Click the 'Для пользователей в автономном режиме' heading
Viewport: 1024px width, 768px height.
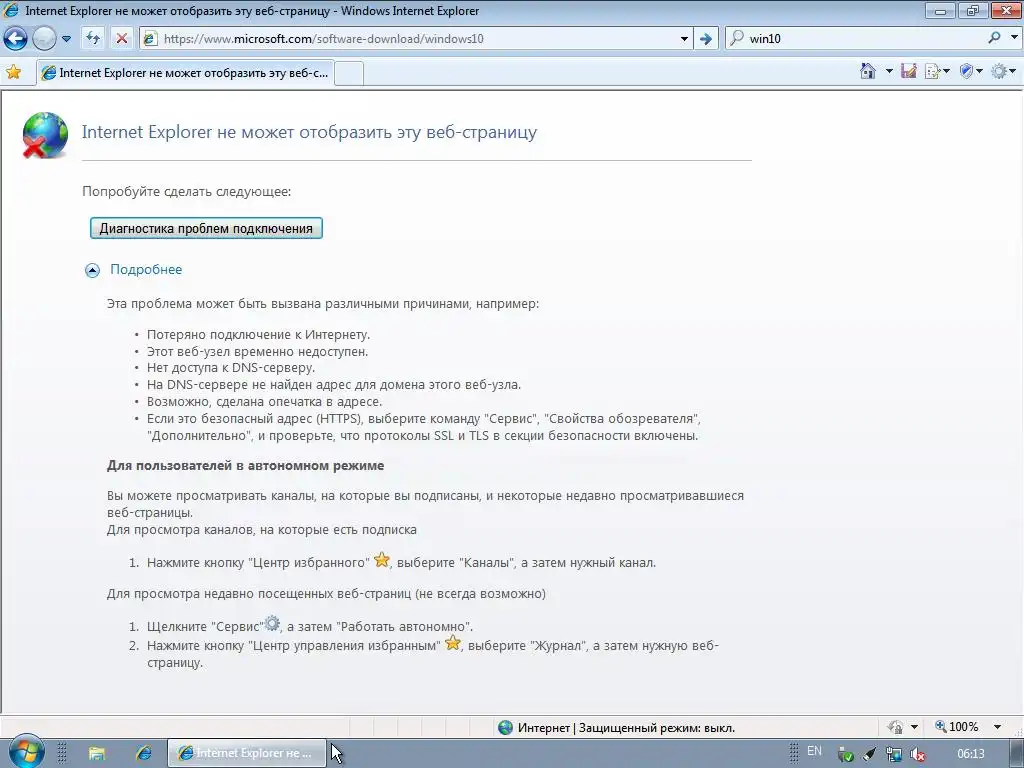click(x=246, y=466)
